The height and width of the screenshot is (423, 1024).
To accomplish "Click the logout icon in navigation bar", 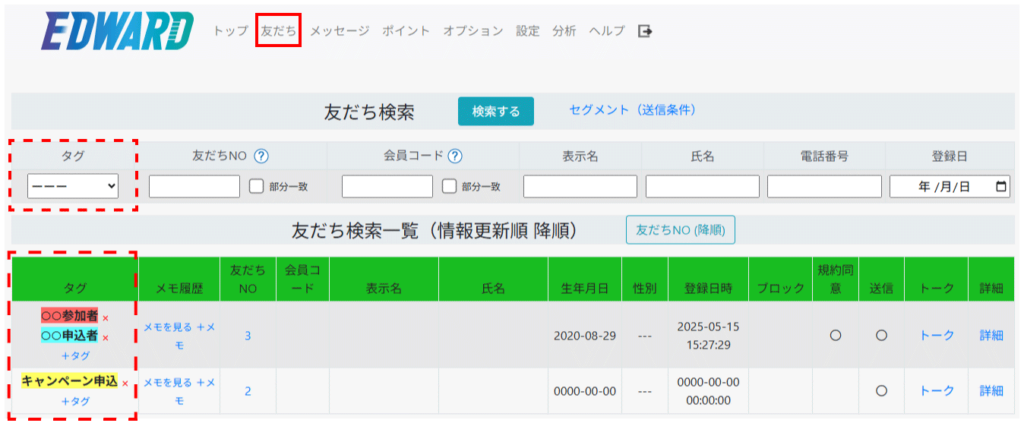I will 646,31.
